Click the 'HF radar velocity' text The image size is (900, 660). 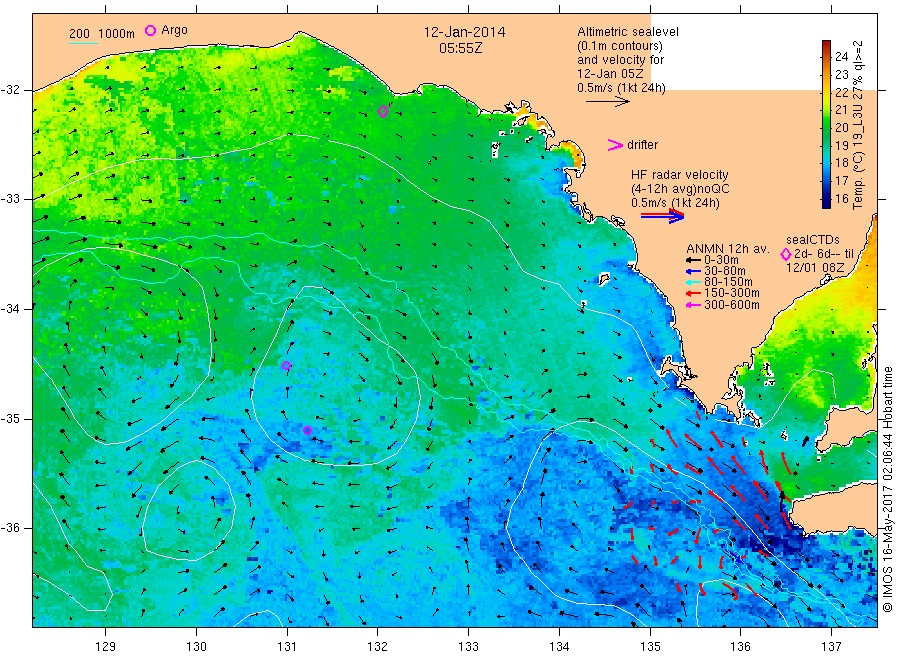pos(680,174)
